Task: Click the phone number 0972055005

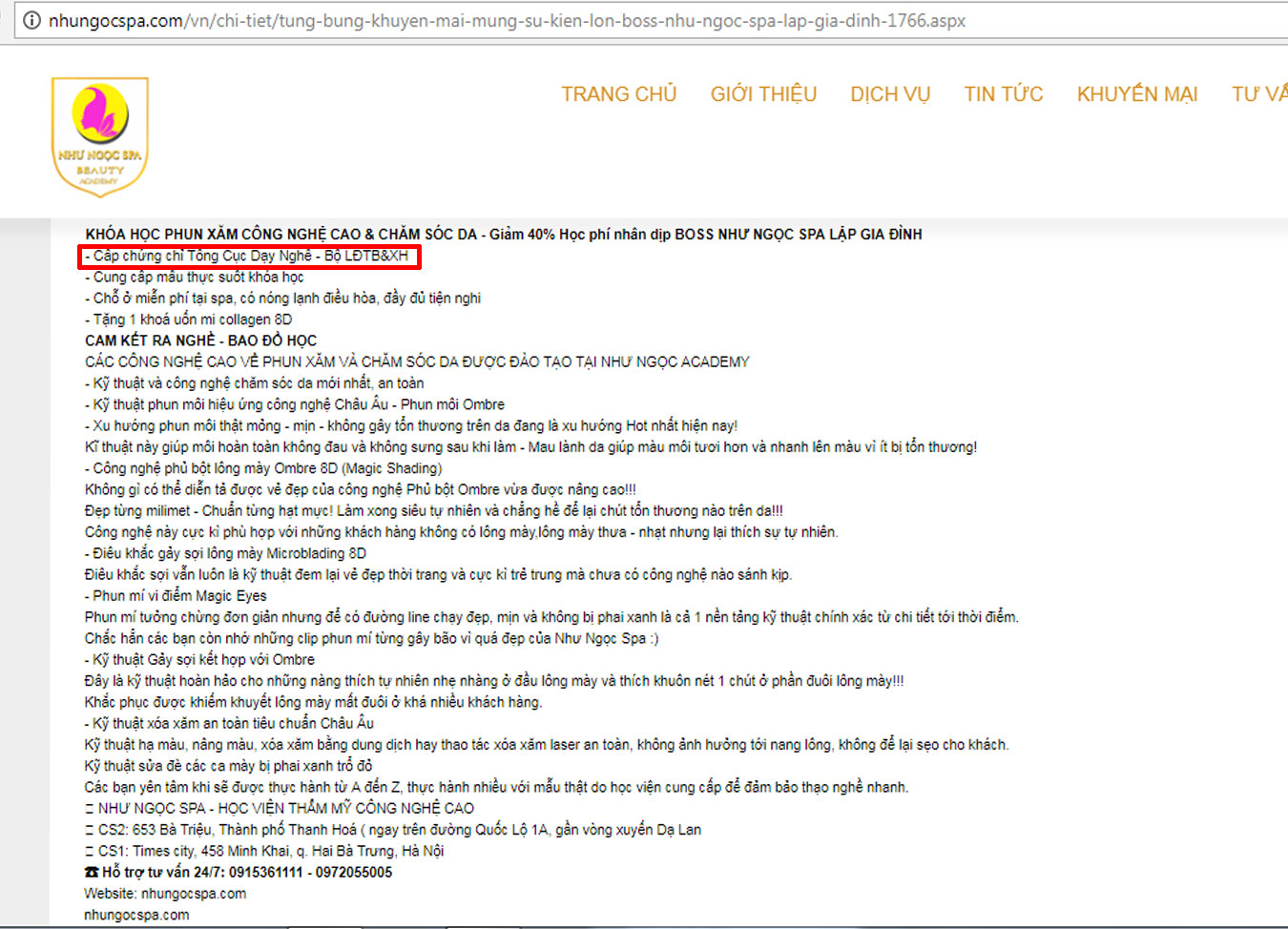Action: pos(354,872)
